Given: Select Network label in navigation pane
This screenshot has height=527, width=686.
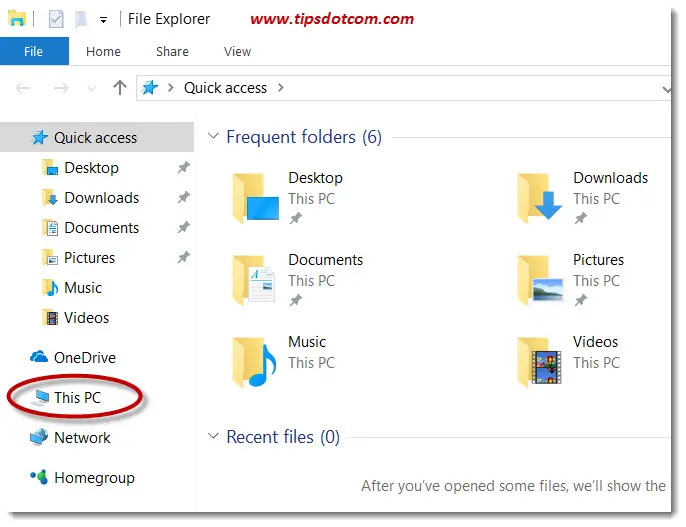Looking at the screenshot, I should pos(82,438).
